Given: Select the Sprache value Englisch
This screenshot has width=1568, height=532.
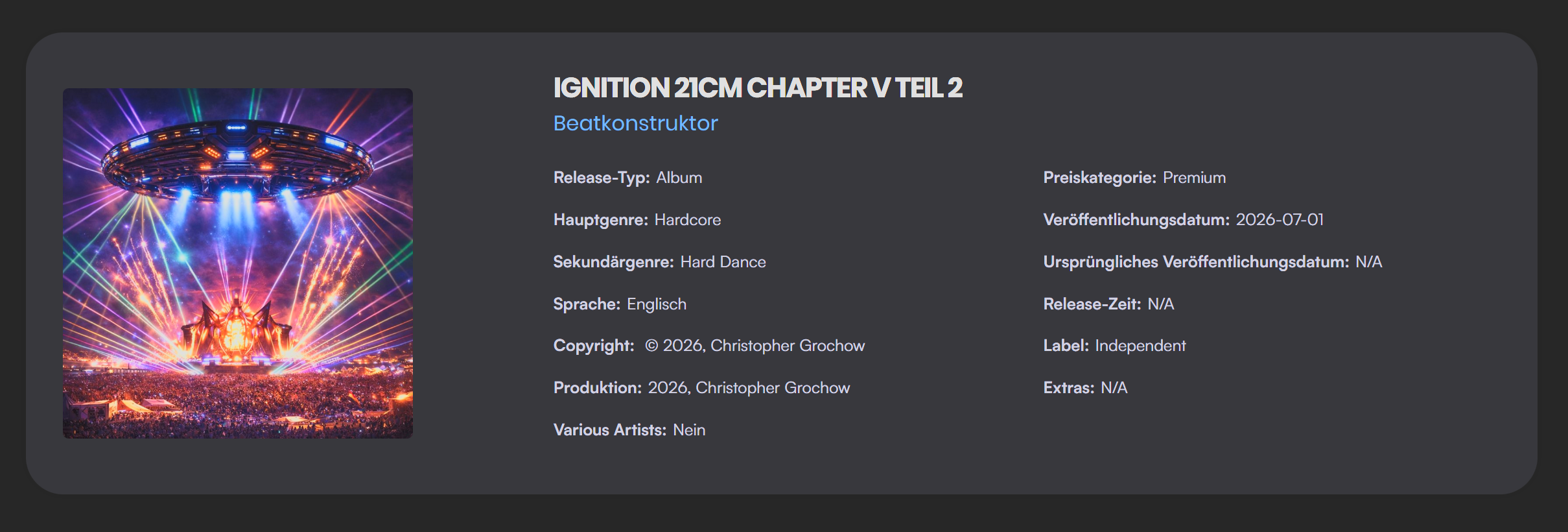Looking at the screenshot, I should pos(656,304).
